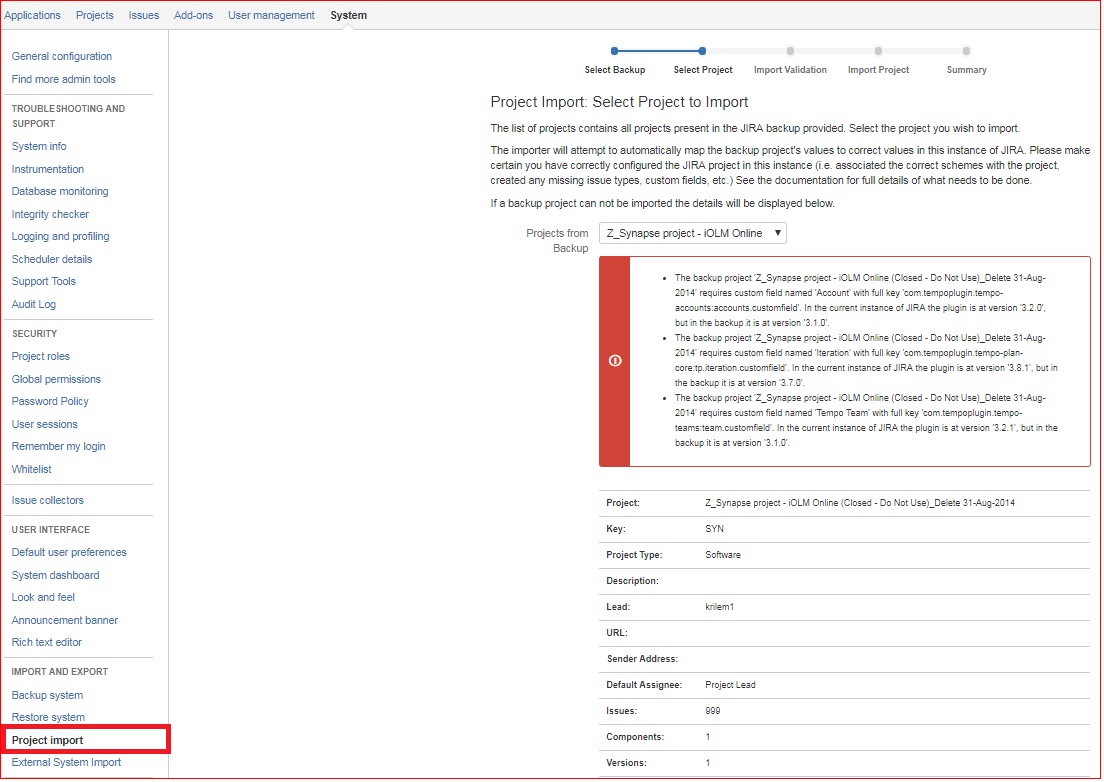Click the Import Project step dot
Viewport: 1104px width, 782px height.
click(878, 51)
